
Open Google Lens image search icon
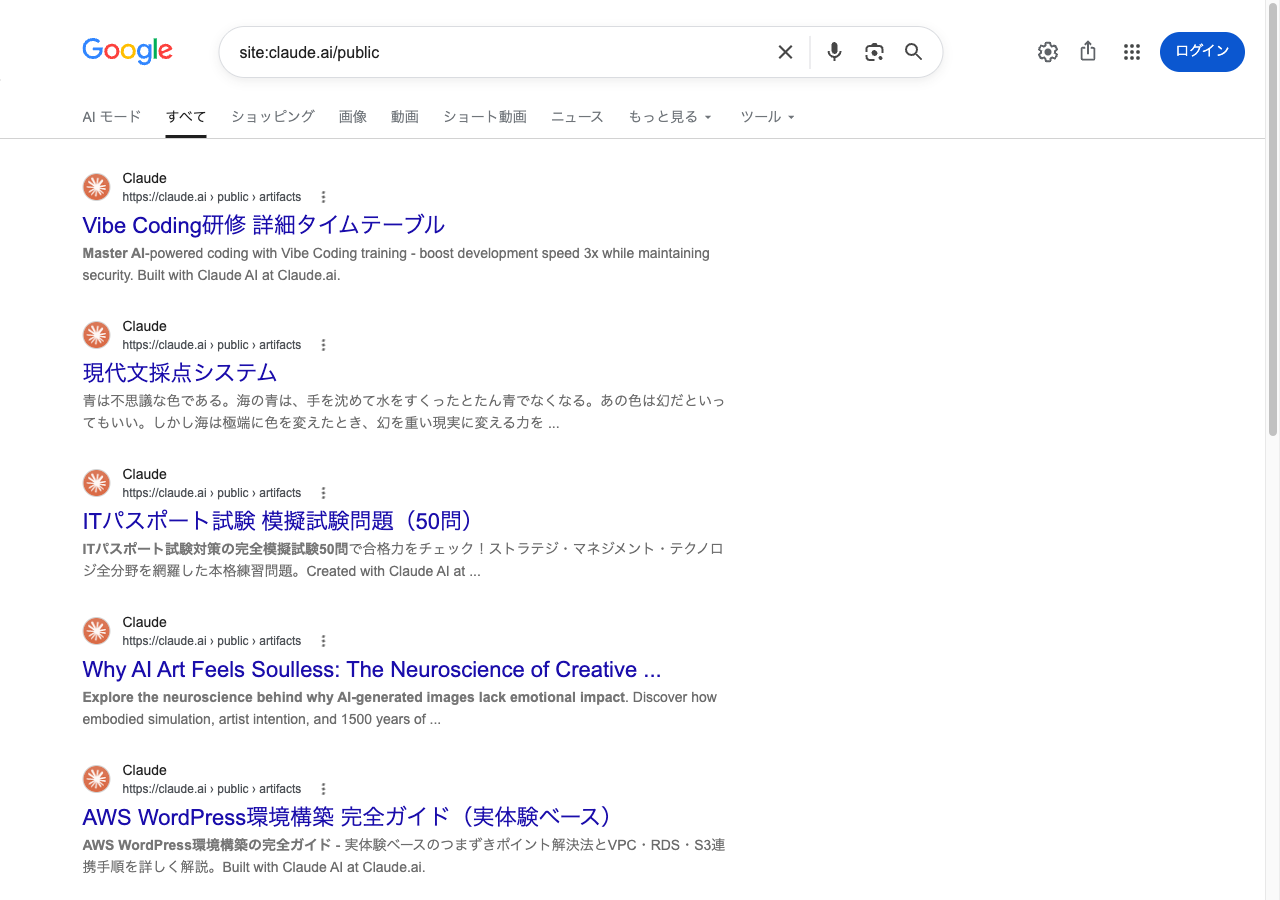coord(874,52)
